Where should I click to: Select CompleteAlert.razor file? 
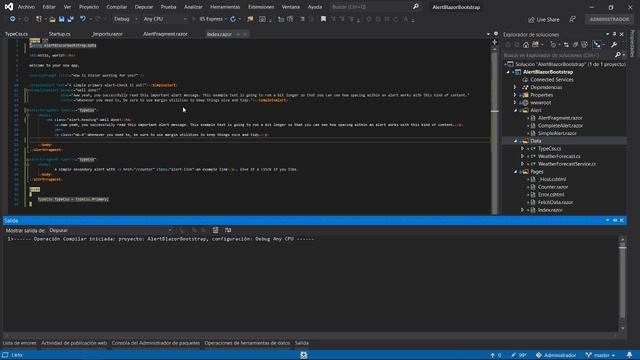pos(560,126)
